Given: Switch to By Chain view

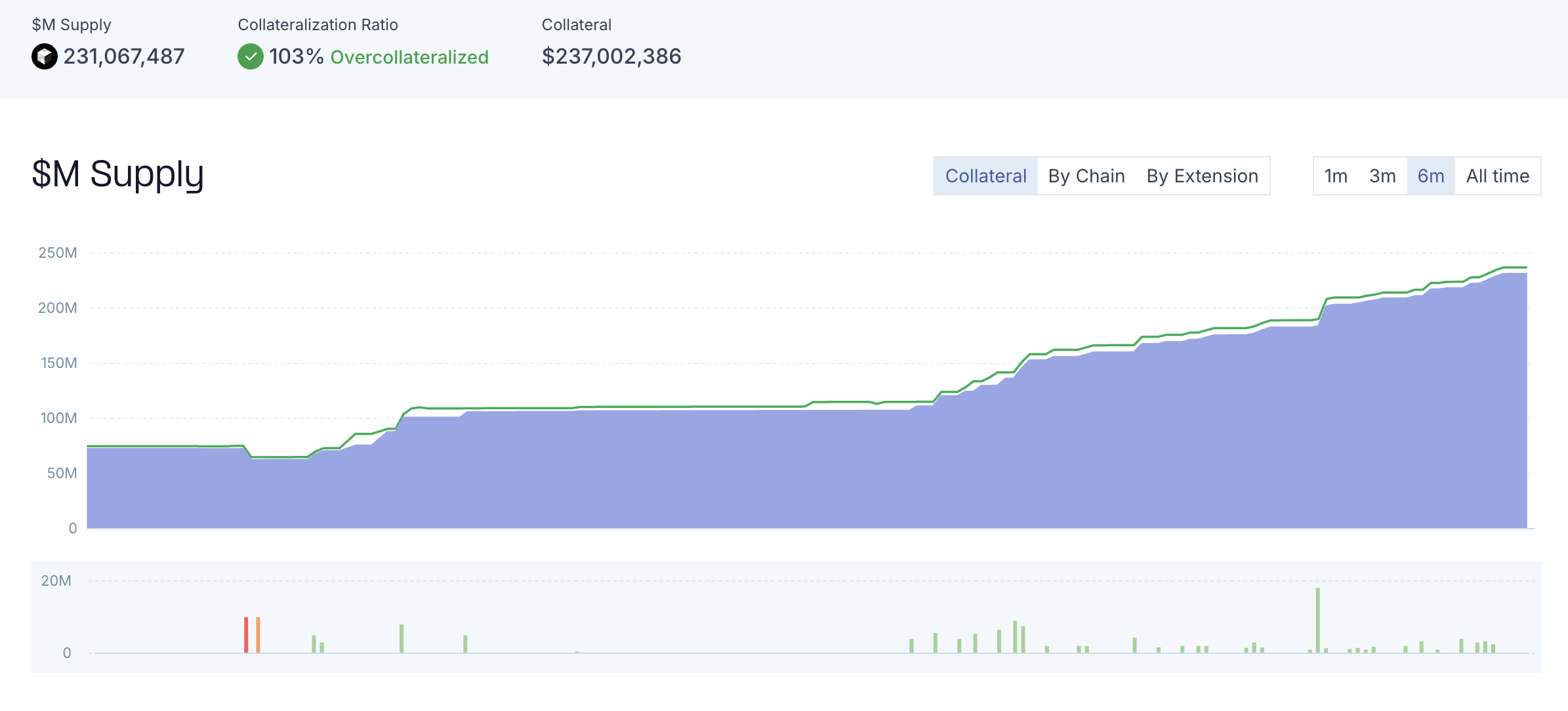Looking at the screenshot, I should pos(1086,176).
